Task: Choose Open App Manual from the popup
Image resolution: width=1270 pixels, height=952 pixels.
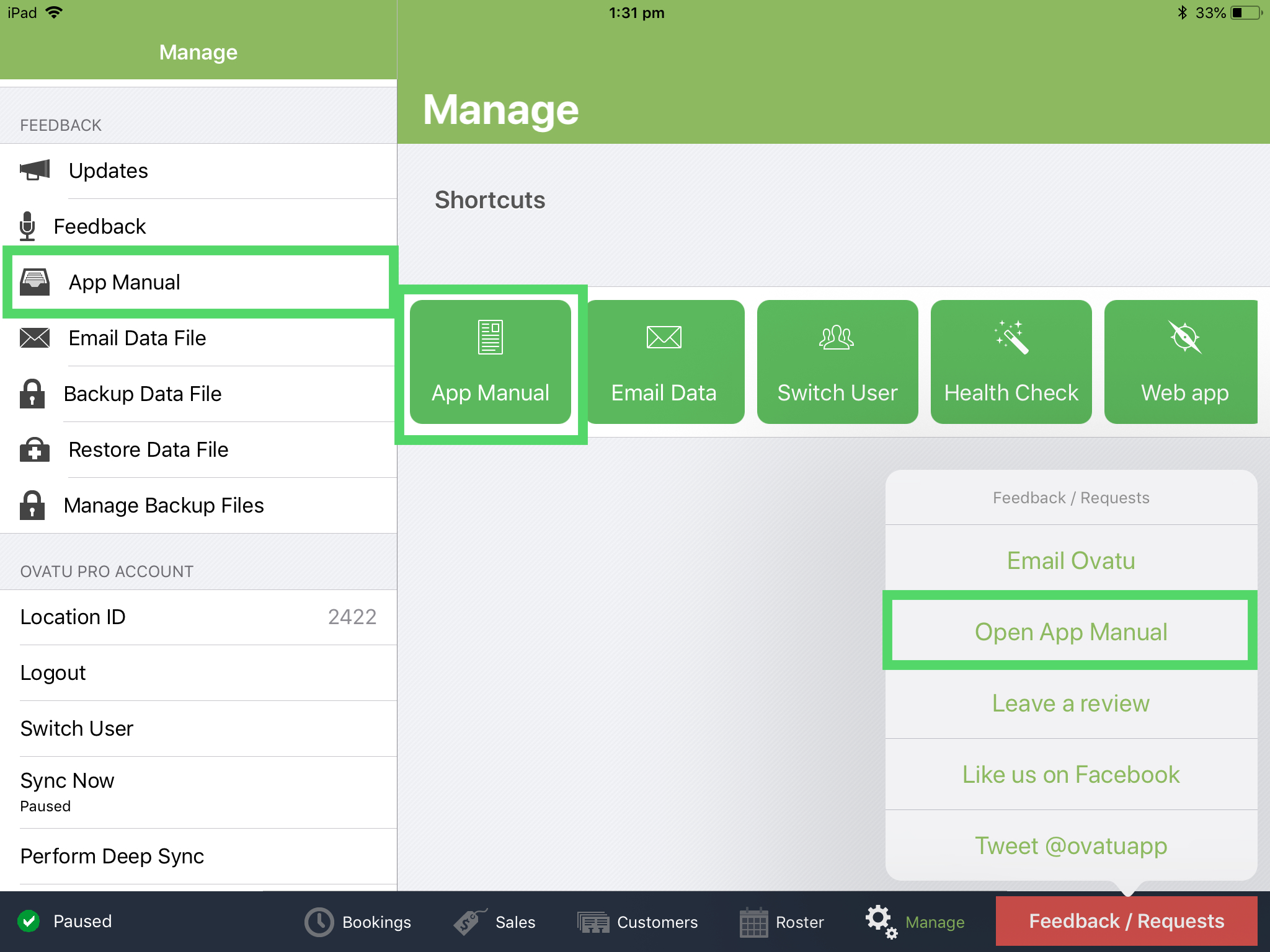Action: [x=1071, y=632]
